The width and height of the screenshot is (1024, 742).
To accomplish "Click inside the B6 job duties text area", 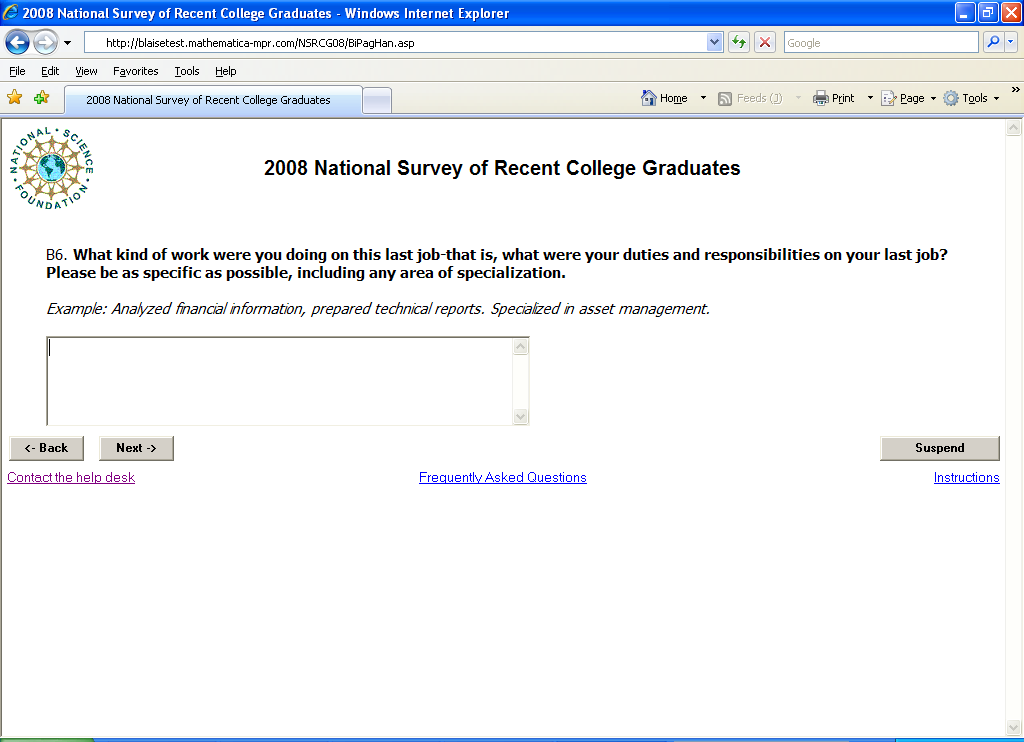I will click(281, 381).
